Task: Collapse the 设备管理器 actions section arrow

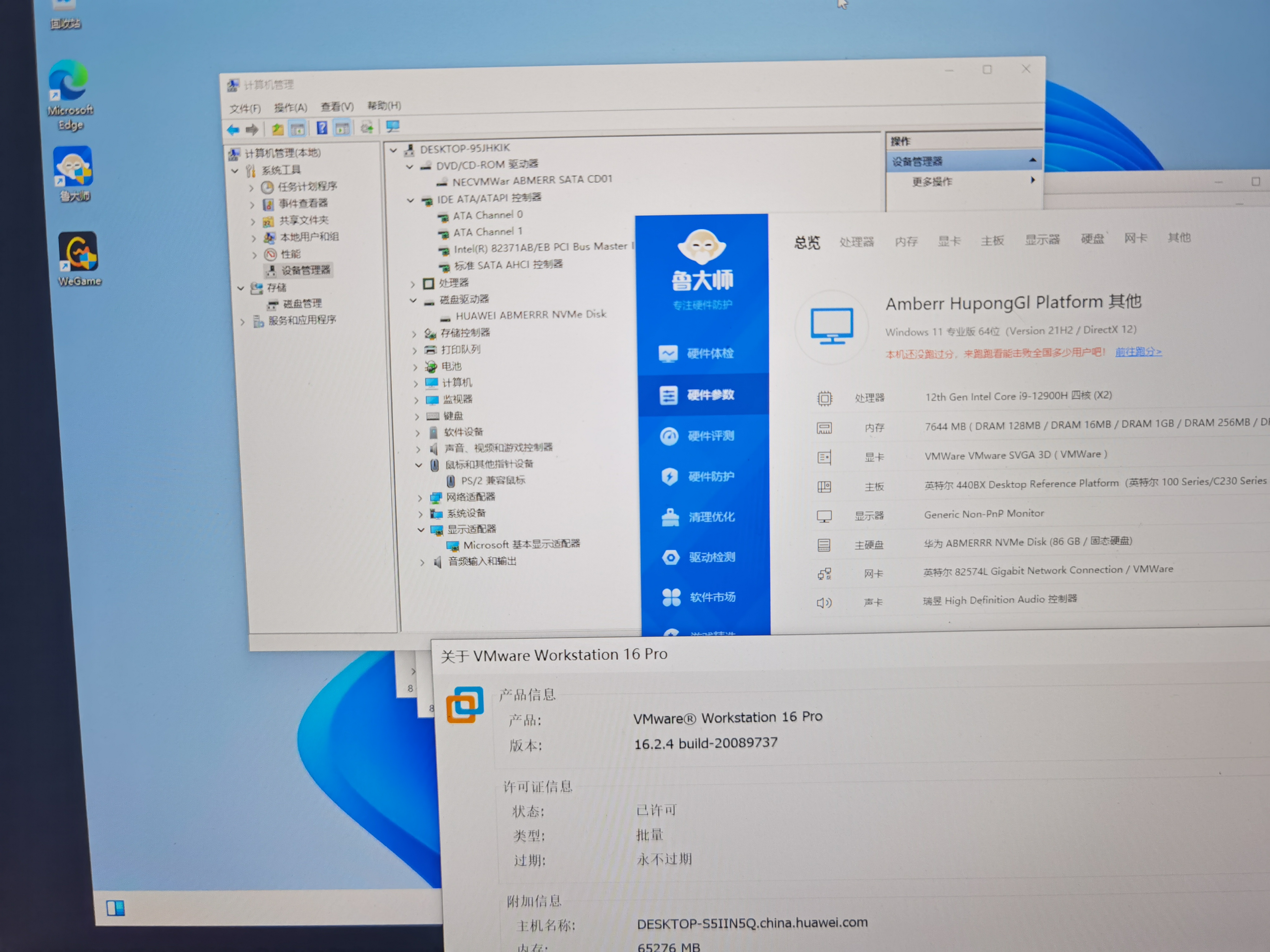Action: point(1032,160)
